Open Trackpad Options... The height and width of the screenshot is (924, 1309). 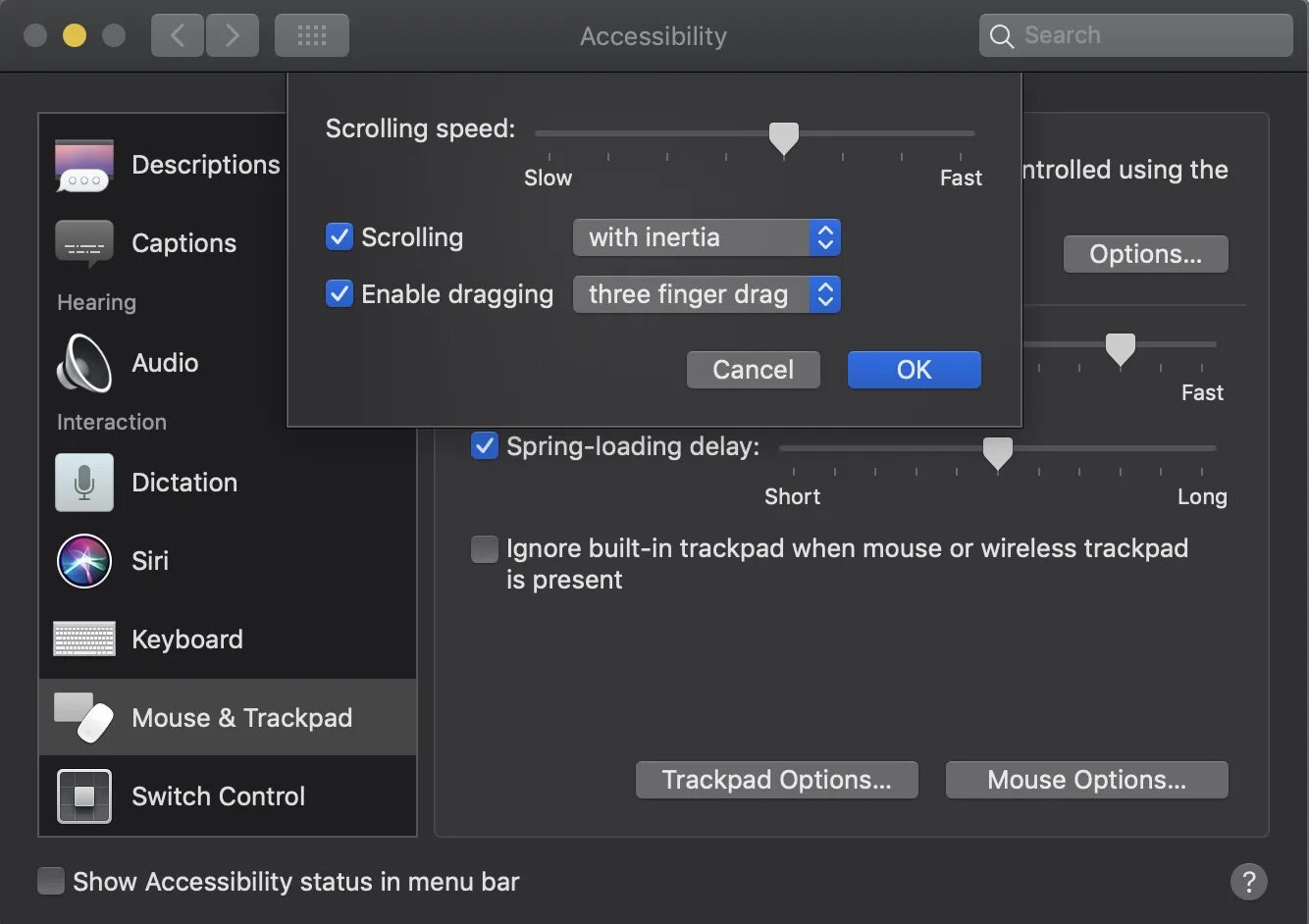(x=777, y=780)
